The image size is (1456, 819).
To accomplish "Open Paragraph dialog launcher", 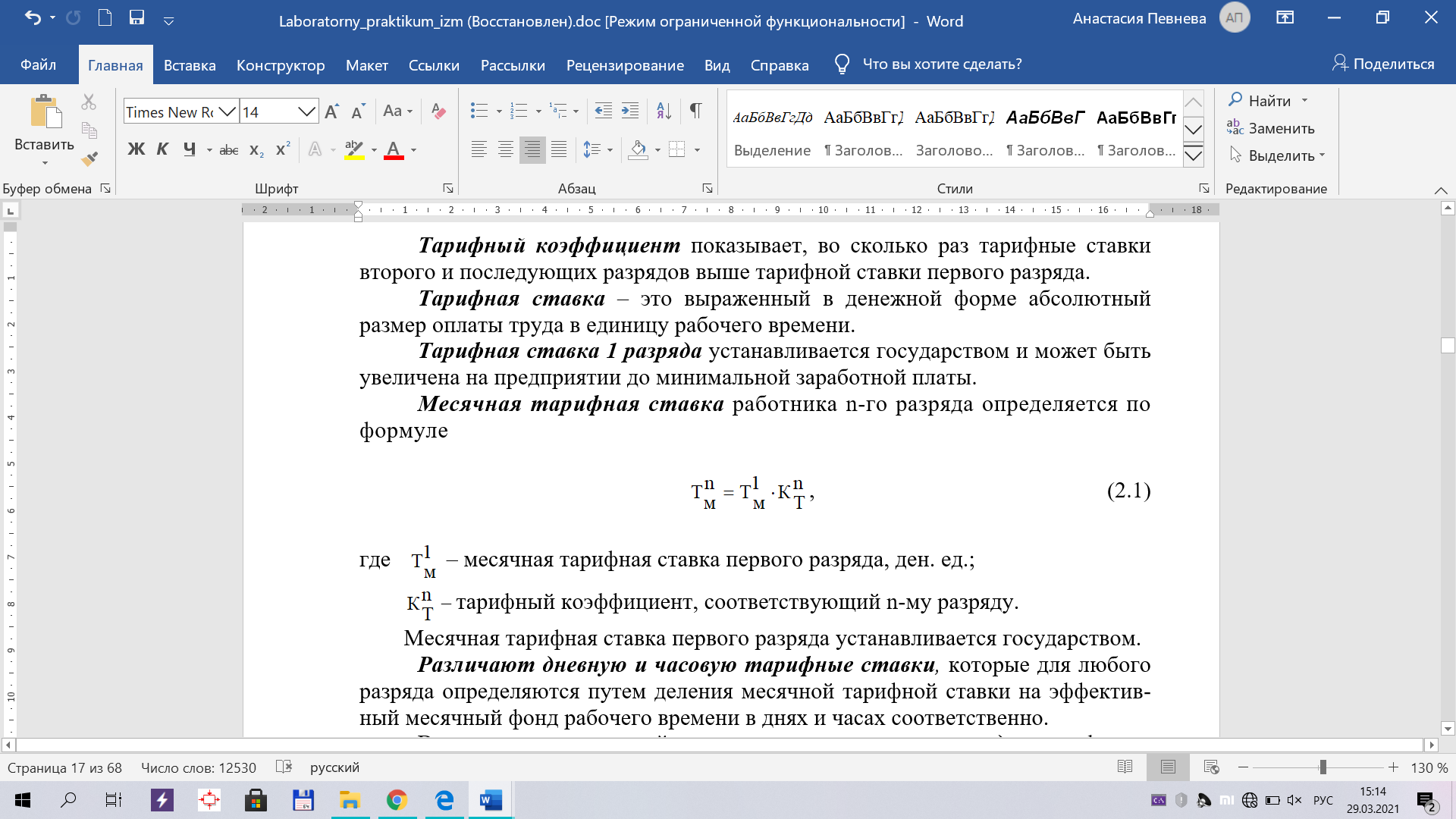I will (707, 188).
